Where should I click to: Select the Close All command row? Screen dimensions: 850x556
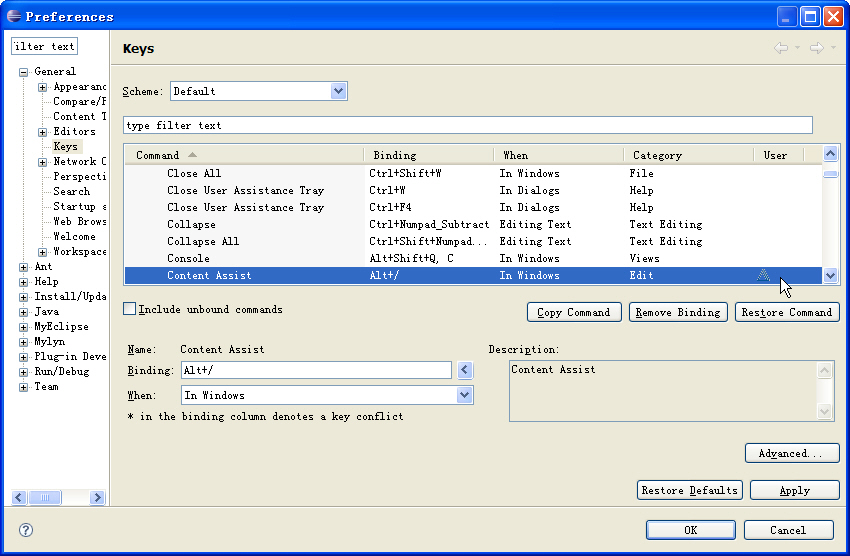point(473,173)
